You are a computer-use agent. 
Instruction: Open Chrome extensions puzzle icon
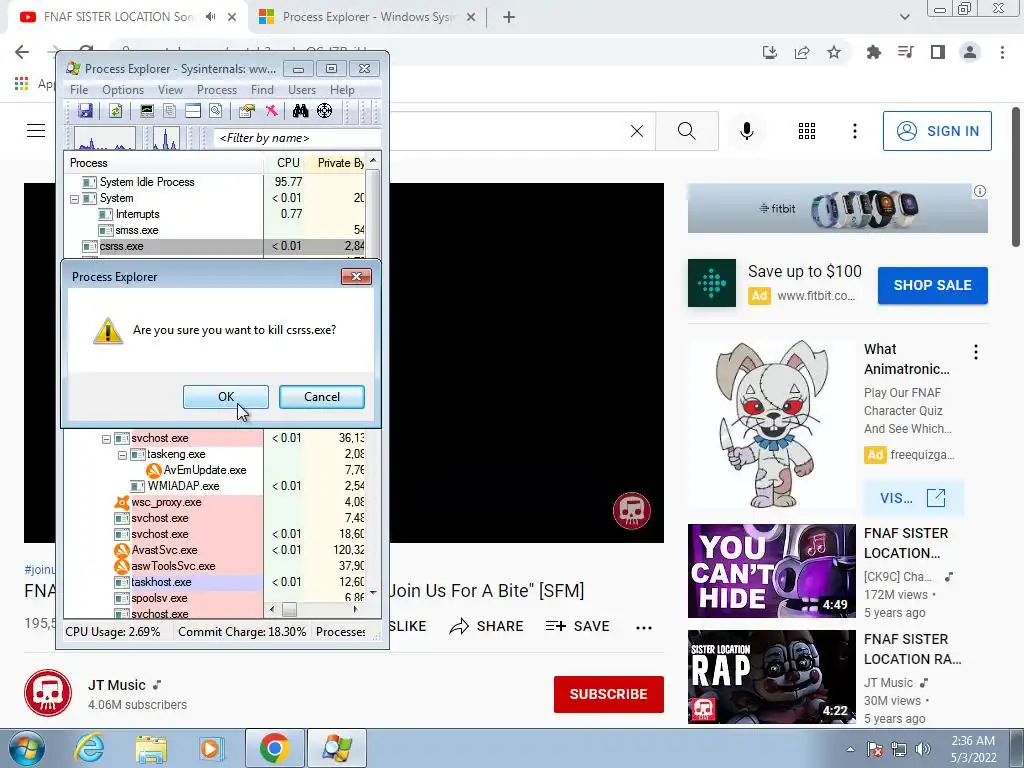click(873, 52)
